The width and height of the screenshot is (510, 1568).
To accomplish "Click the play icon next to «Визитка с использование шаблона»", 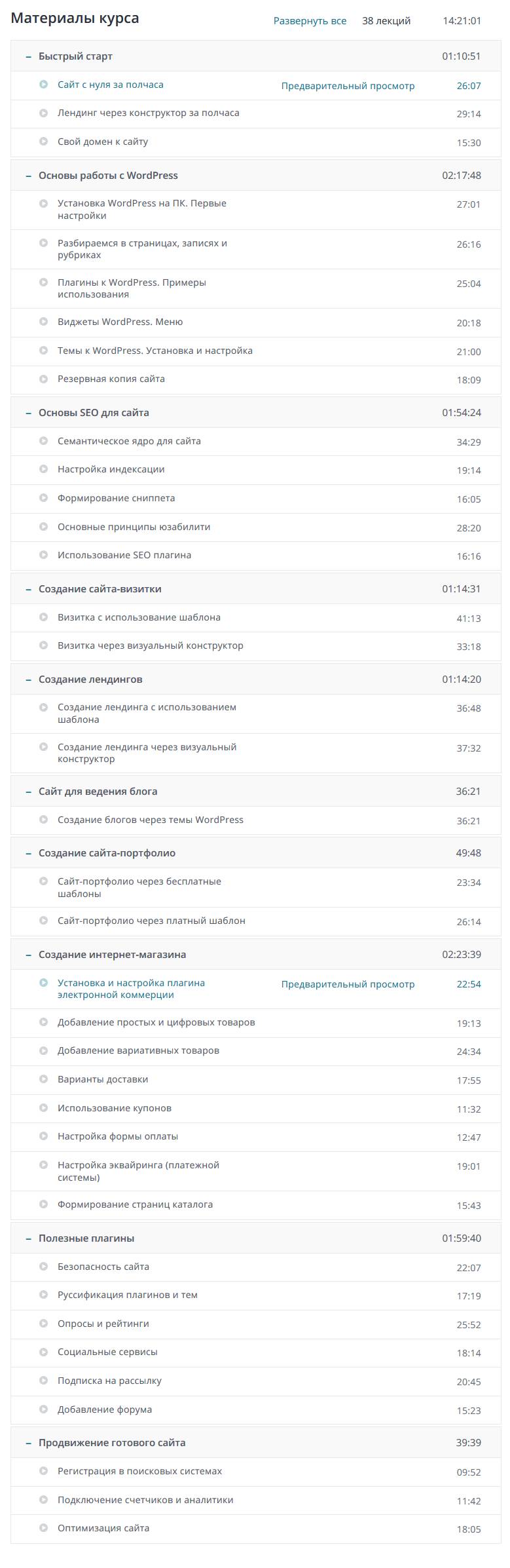I will [43, 617].
